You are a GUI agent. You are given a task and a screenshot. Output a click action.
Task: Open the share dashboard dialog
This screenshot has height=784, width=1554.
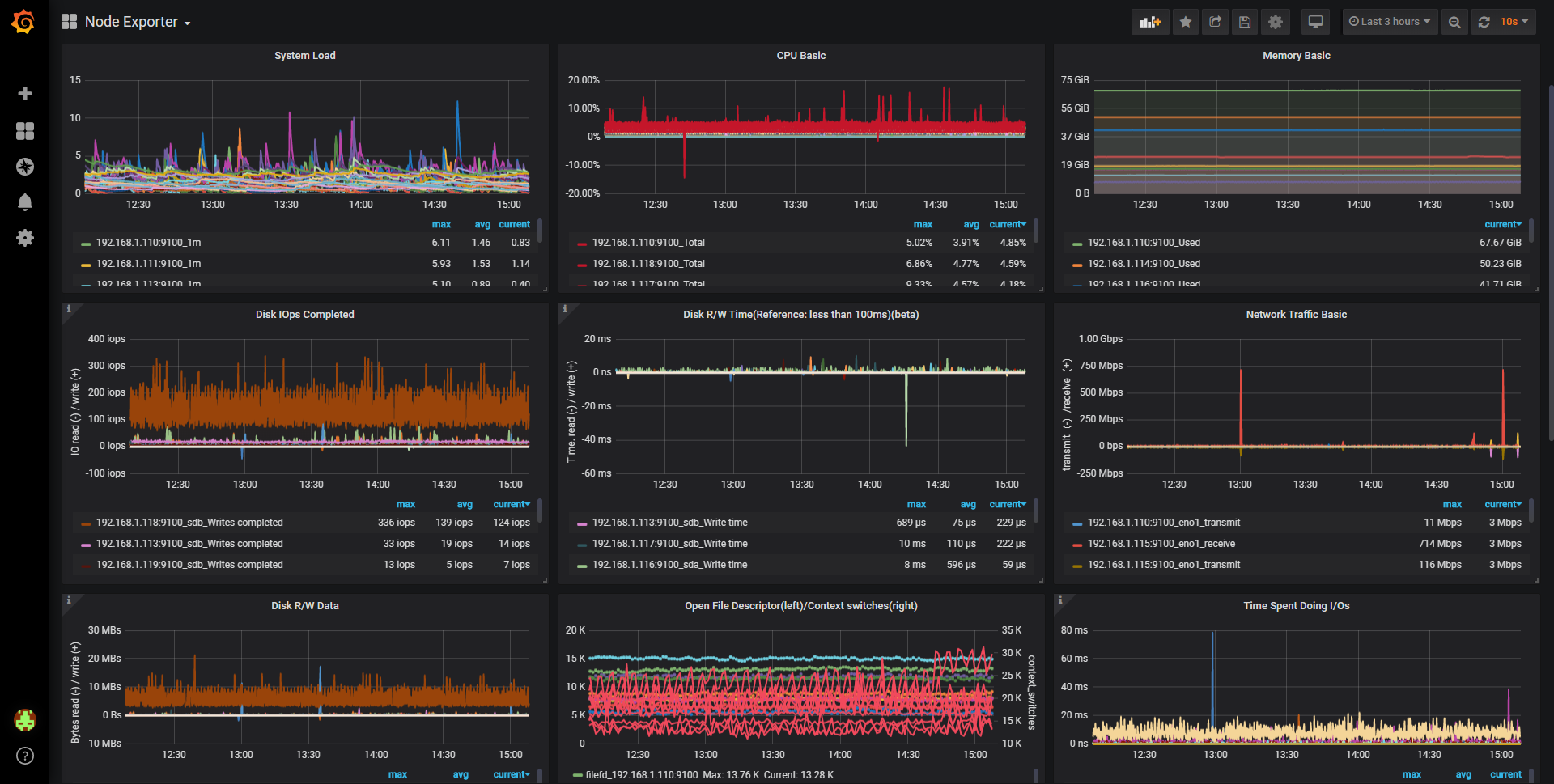click(x=1216, y=22)
